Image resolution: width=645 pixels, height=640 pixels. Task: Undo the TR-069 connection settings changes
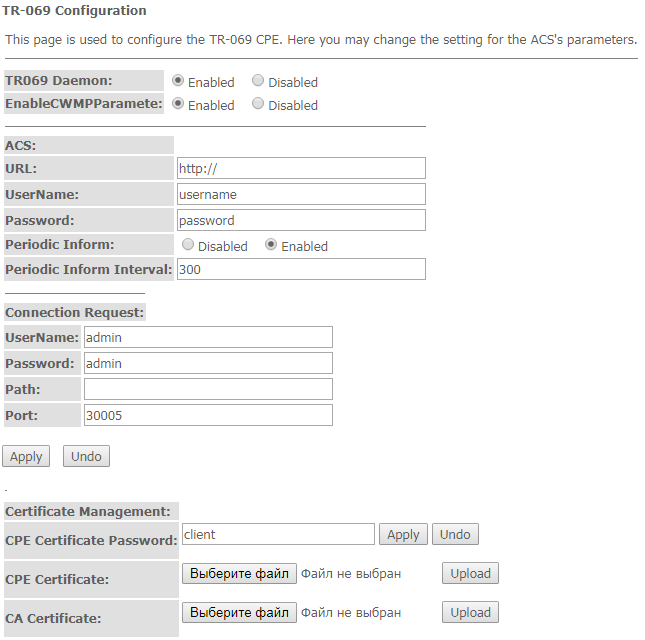coord(86,456)
